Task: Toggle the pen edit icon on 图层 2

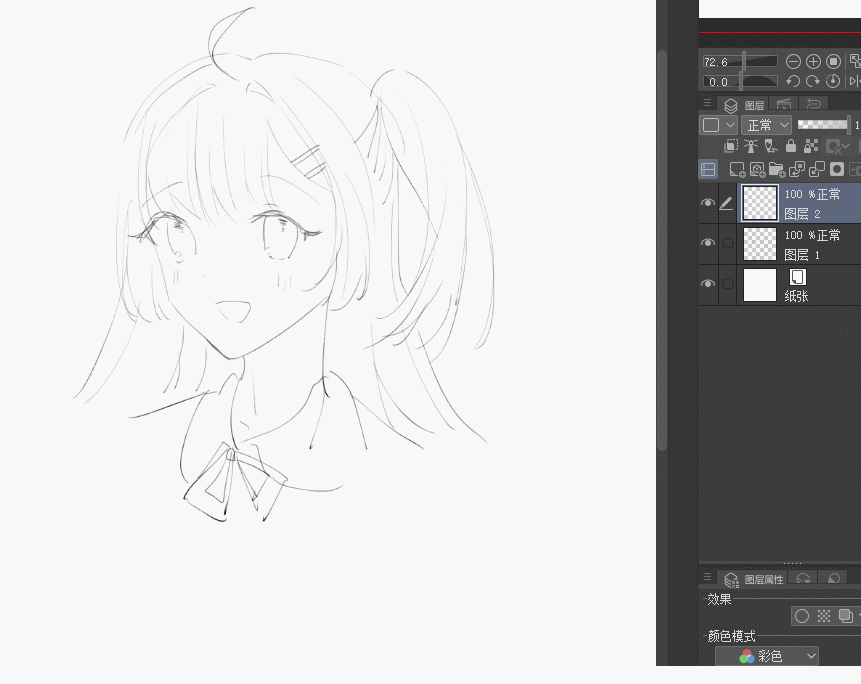Action: click(726, 204)
